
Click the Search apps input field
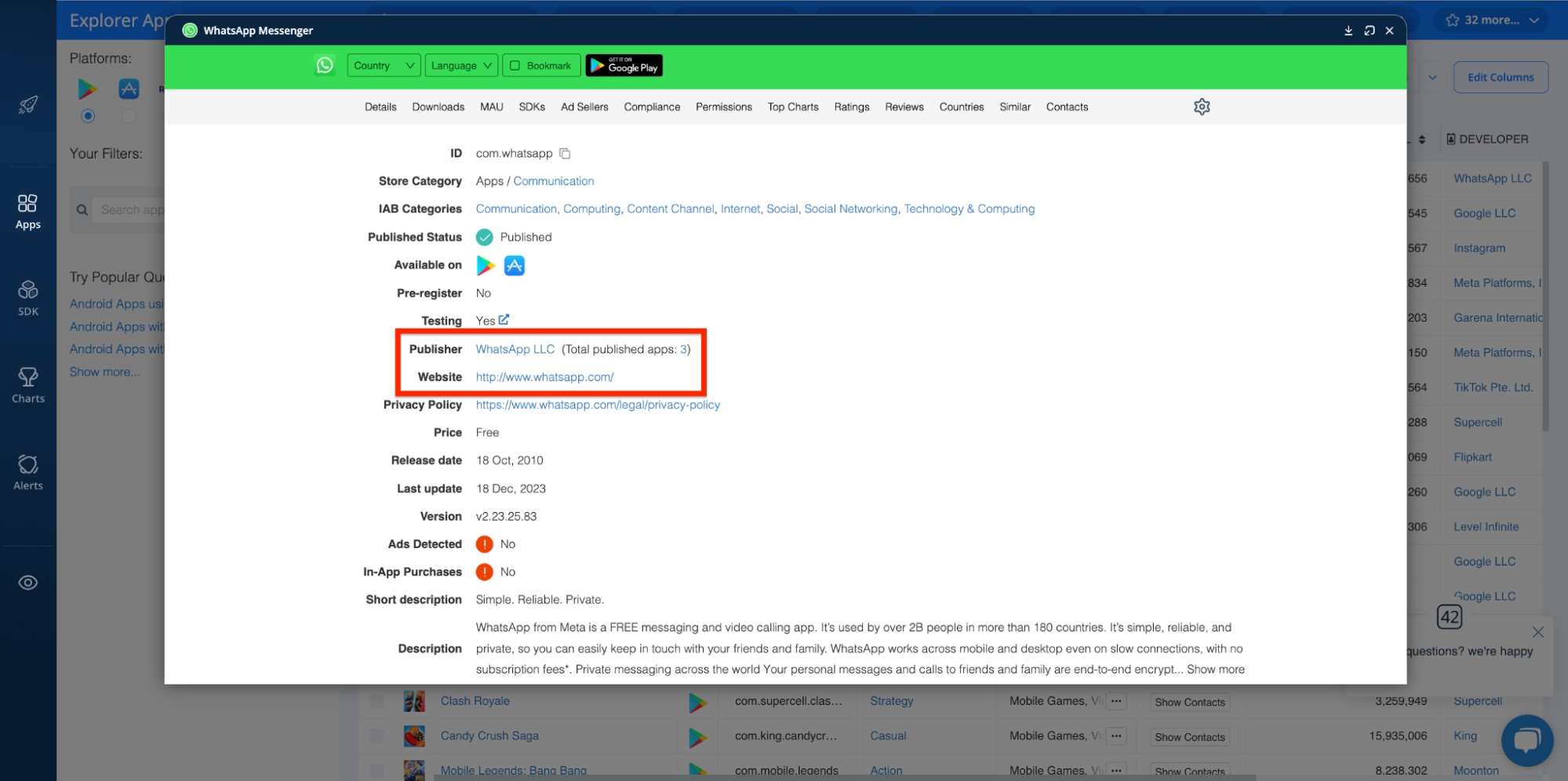coord(130,209)
